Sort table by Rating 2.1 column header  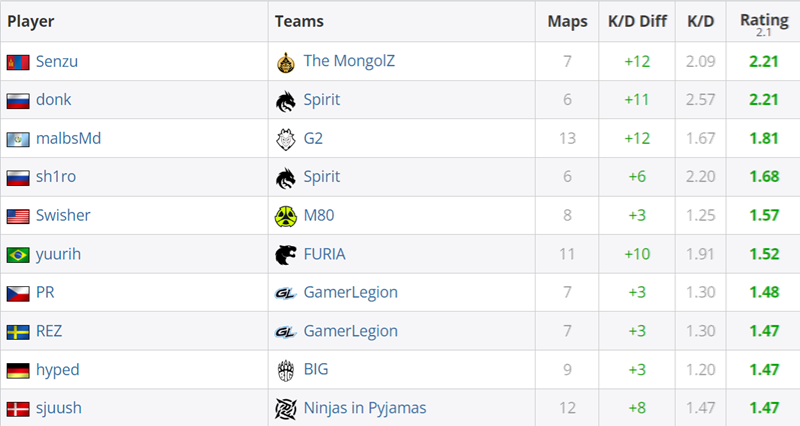764,24
